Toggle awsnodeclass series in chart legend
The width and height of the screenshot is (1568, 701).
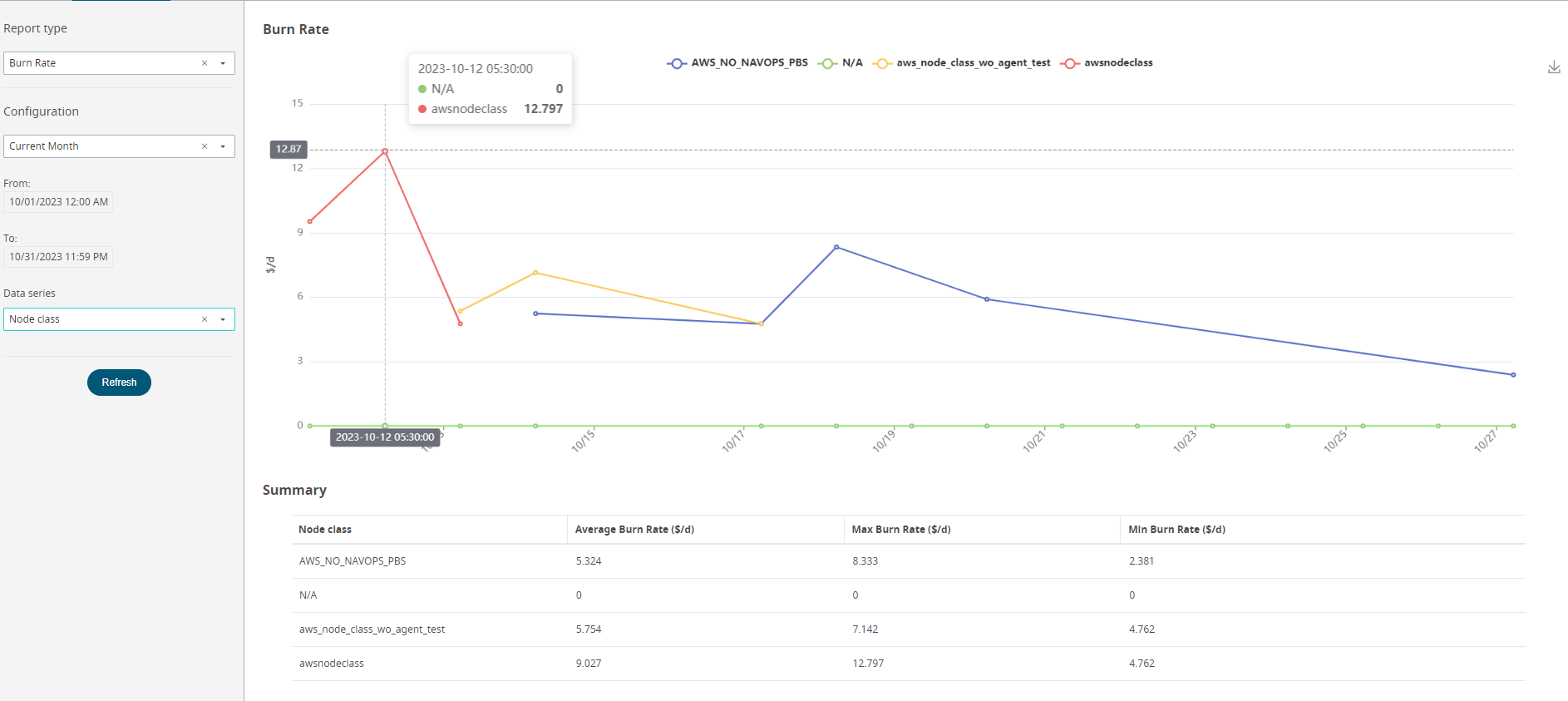tap(1107, 63)
